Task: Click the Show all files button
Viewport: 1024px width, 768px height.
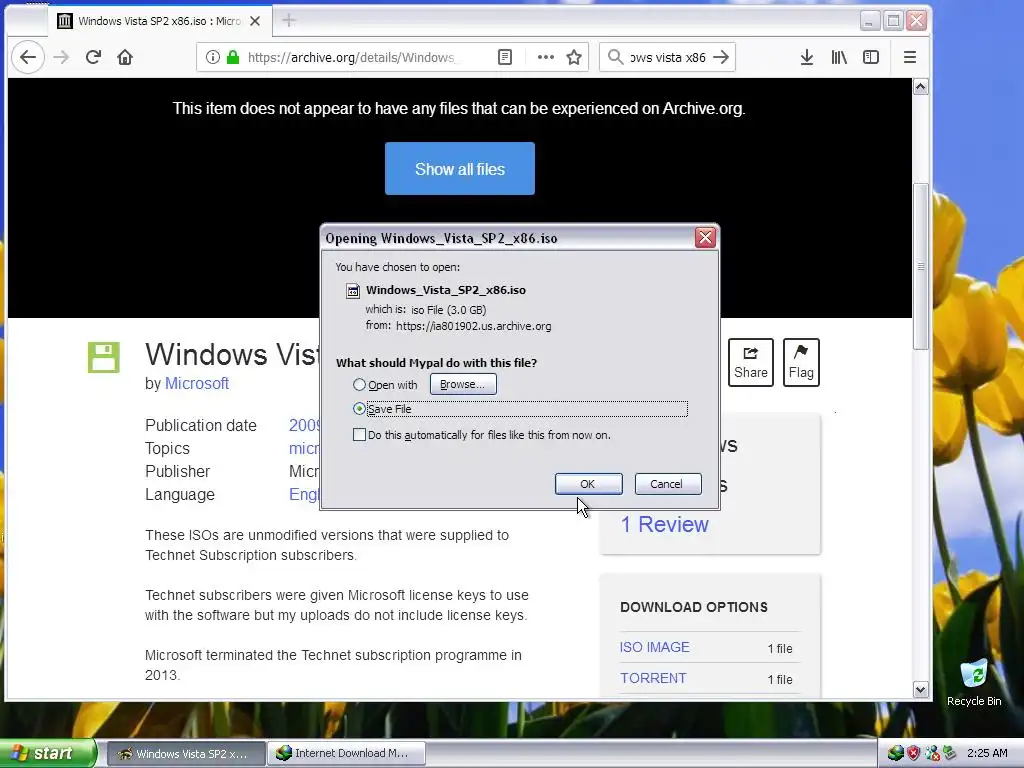Action: [x=460, y=168]
